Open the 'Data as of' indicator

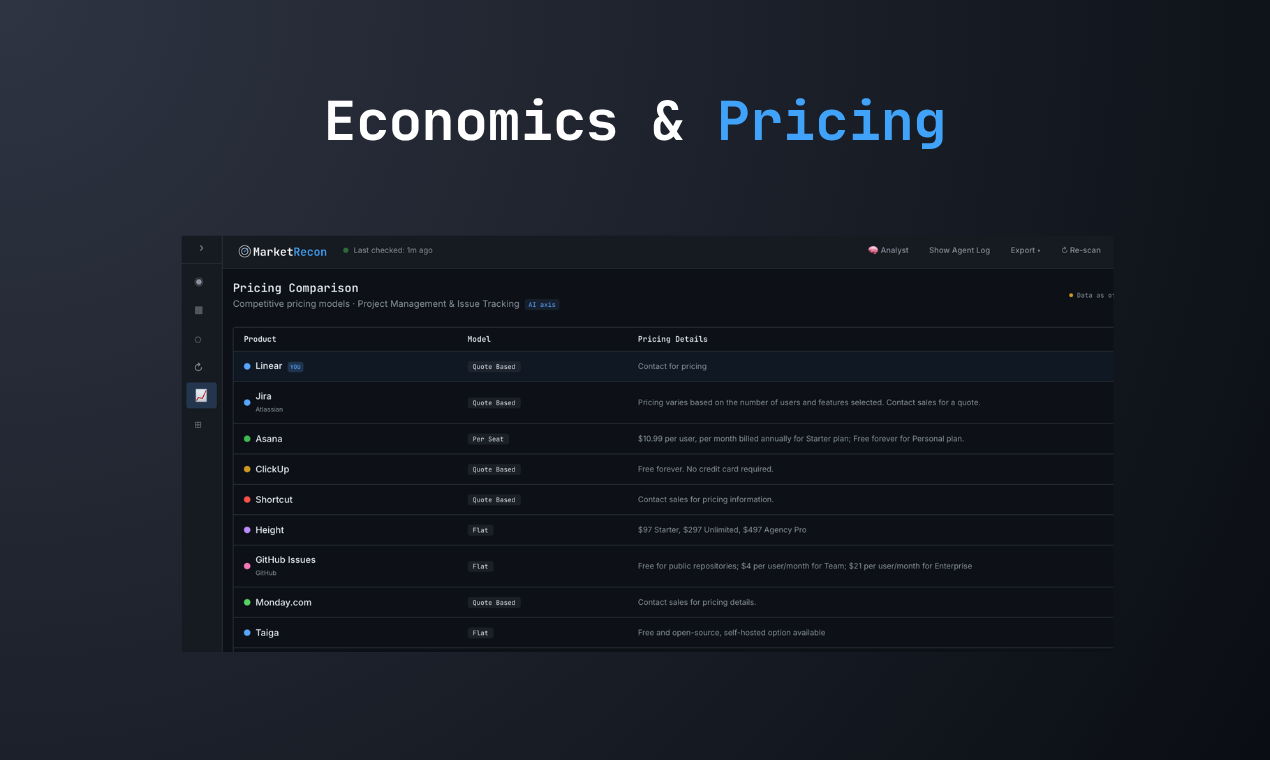[x=1090, y=295]
